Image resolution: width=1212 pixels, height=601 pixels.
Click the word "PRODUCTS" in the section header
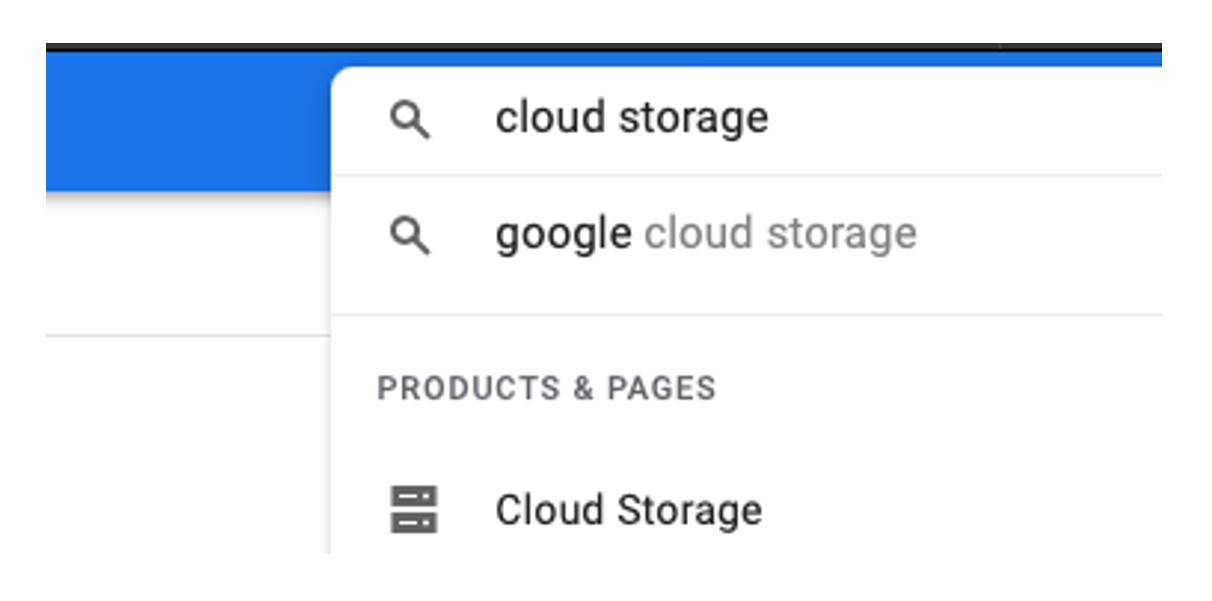tap(469, 388)
